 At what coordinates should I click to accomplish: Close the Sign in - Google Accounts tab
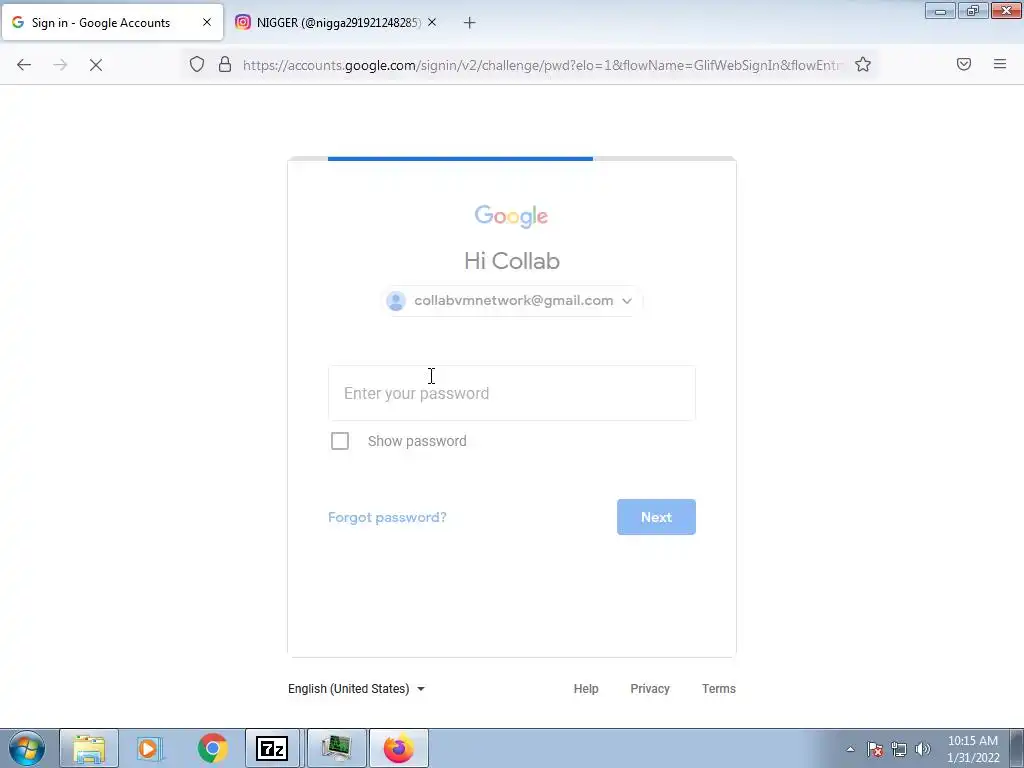(206, 22)
